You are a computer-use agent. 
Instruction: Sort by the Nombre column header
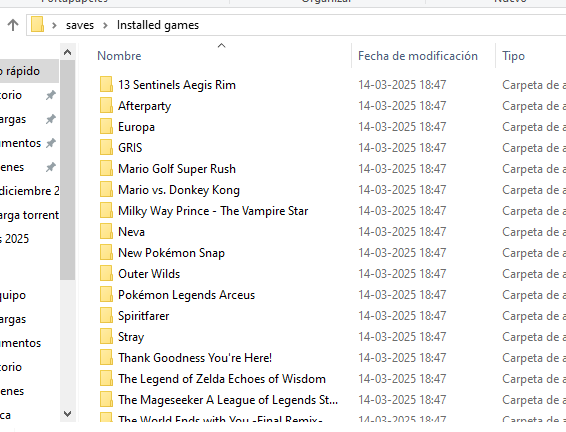point(119,56)
